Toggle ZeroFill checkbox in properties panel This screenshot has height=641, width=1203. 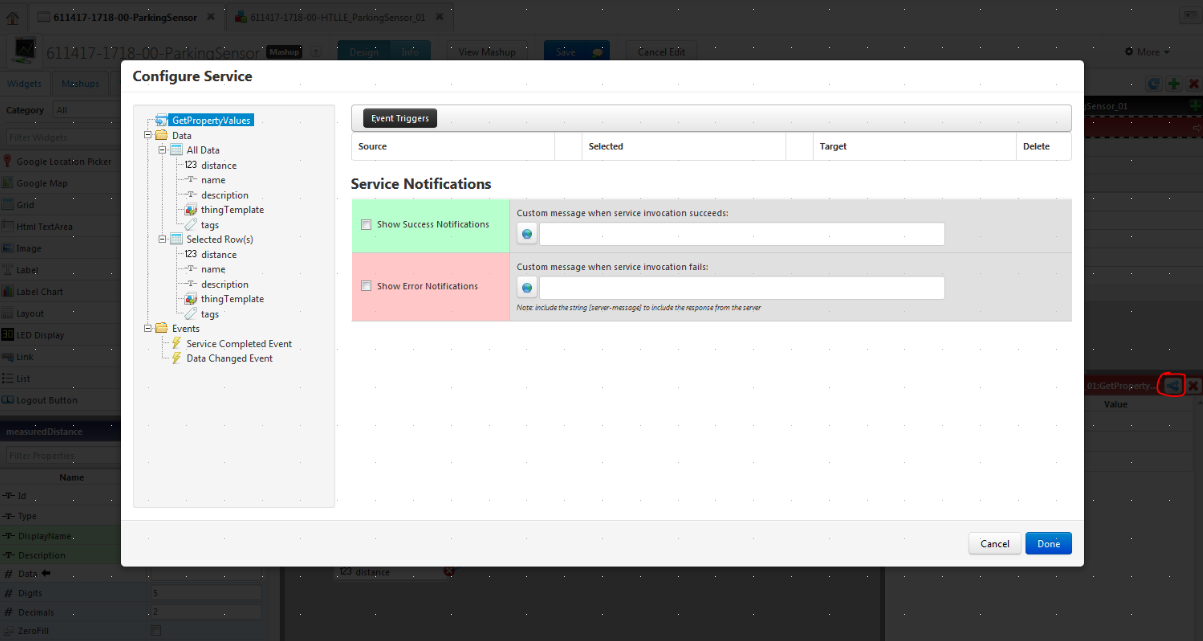[155, 630]
